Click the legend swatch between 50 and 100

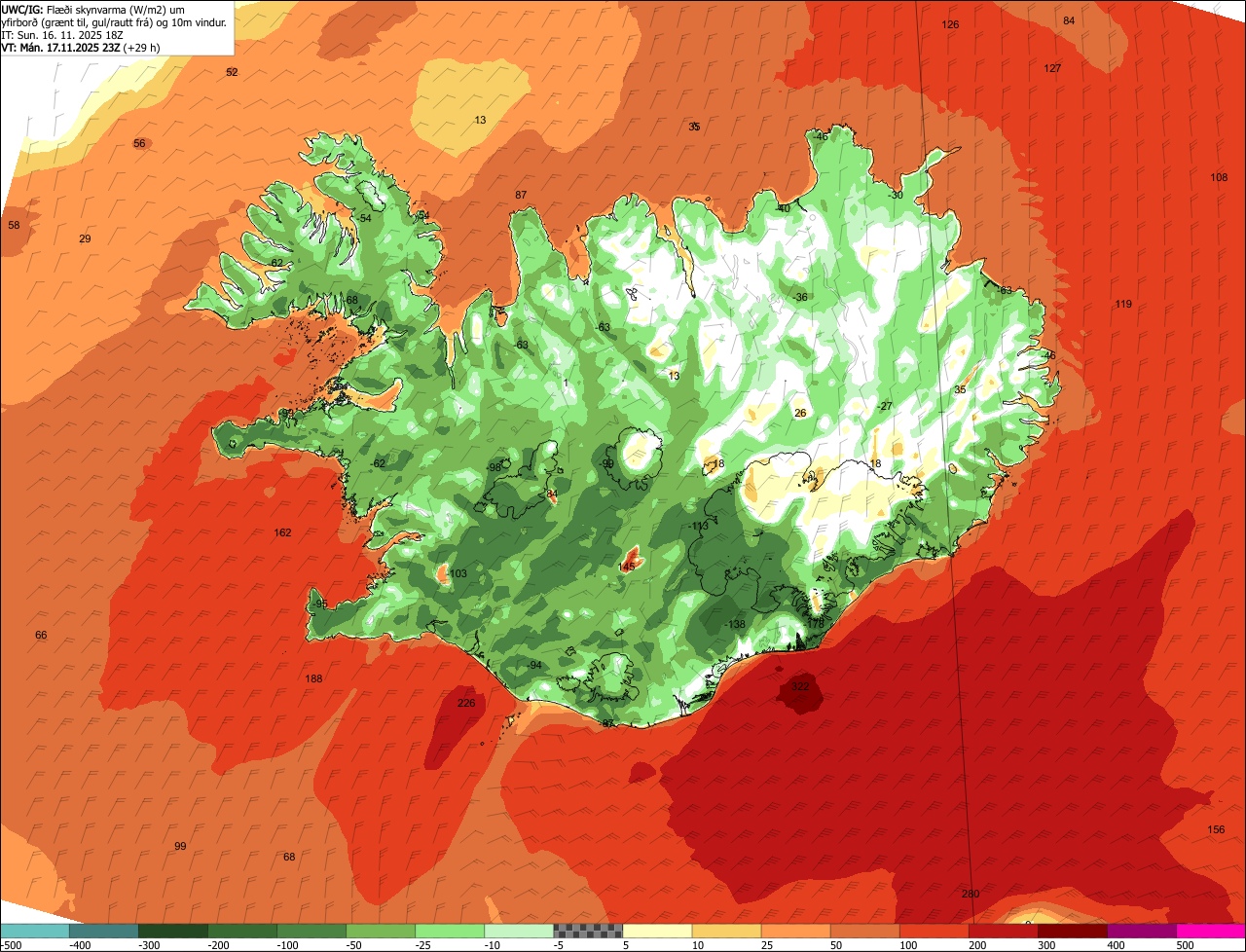[863, 931]
